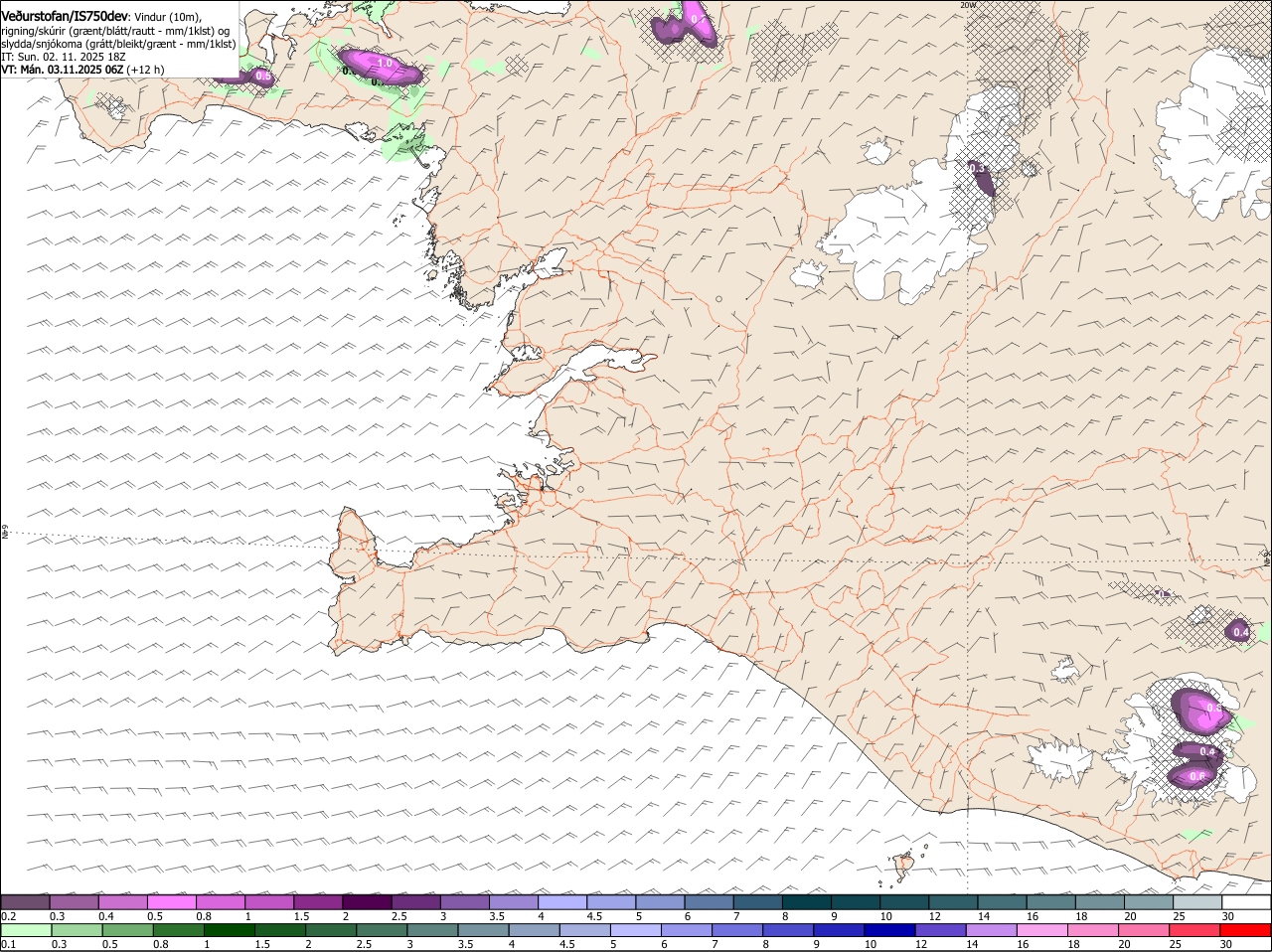Click the 1.0 precipitation value label
Viewport: 1272px width, 952px height.
pos(384,63)
